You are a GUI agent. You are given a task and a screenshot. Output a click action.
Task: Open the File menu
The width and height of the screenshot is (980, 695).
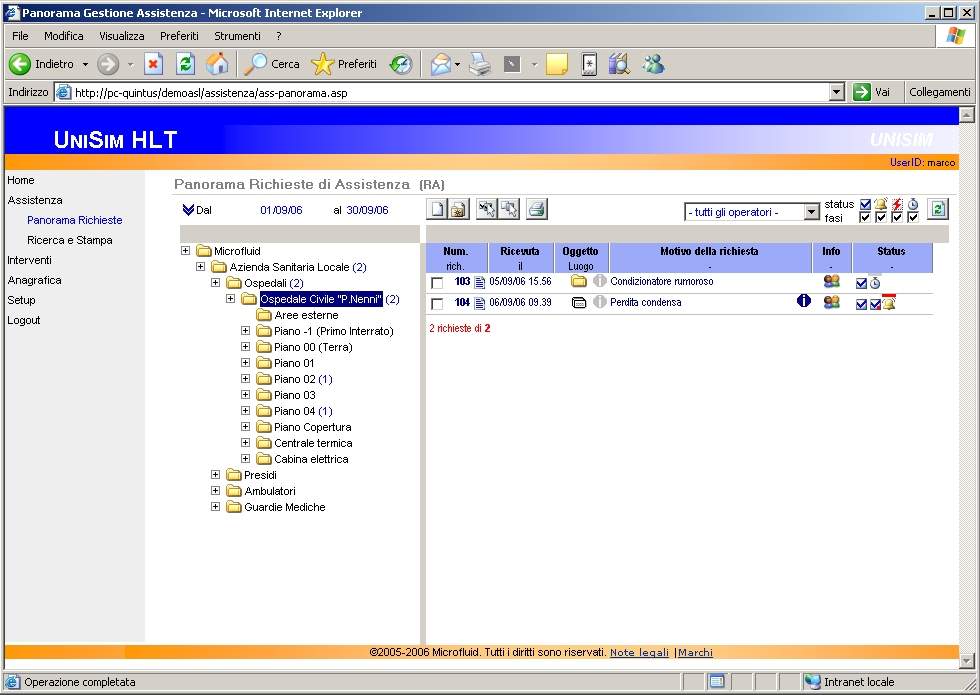[x=20, y=36]
